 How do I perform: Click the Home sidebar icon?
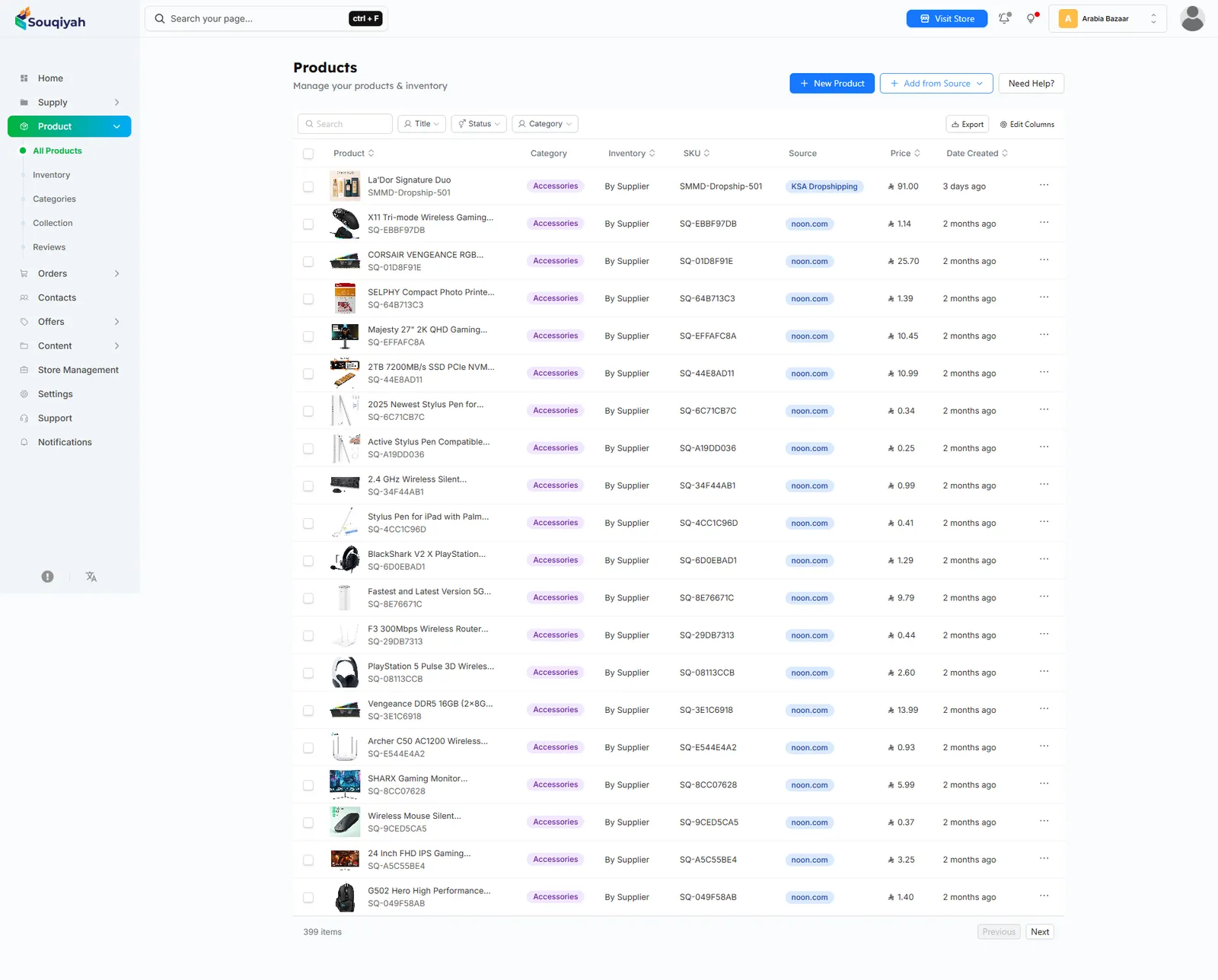point(24,78)
